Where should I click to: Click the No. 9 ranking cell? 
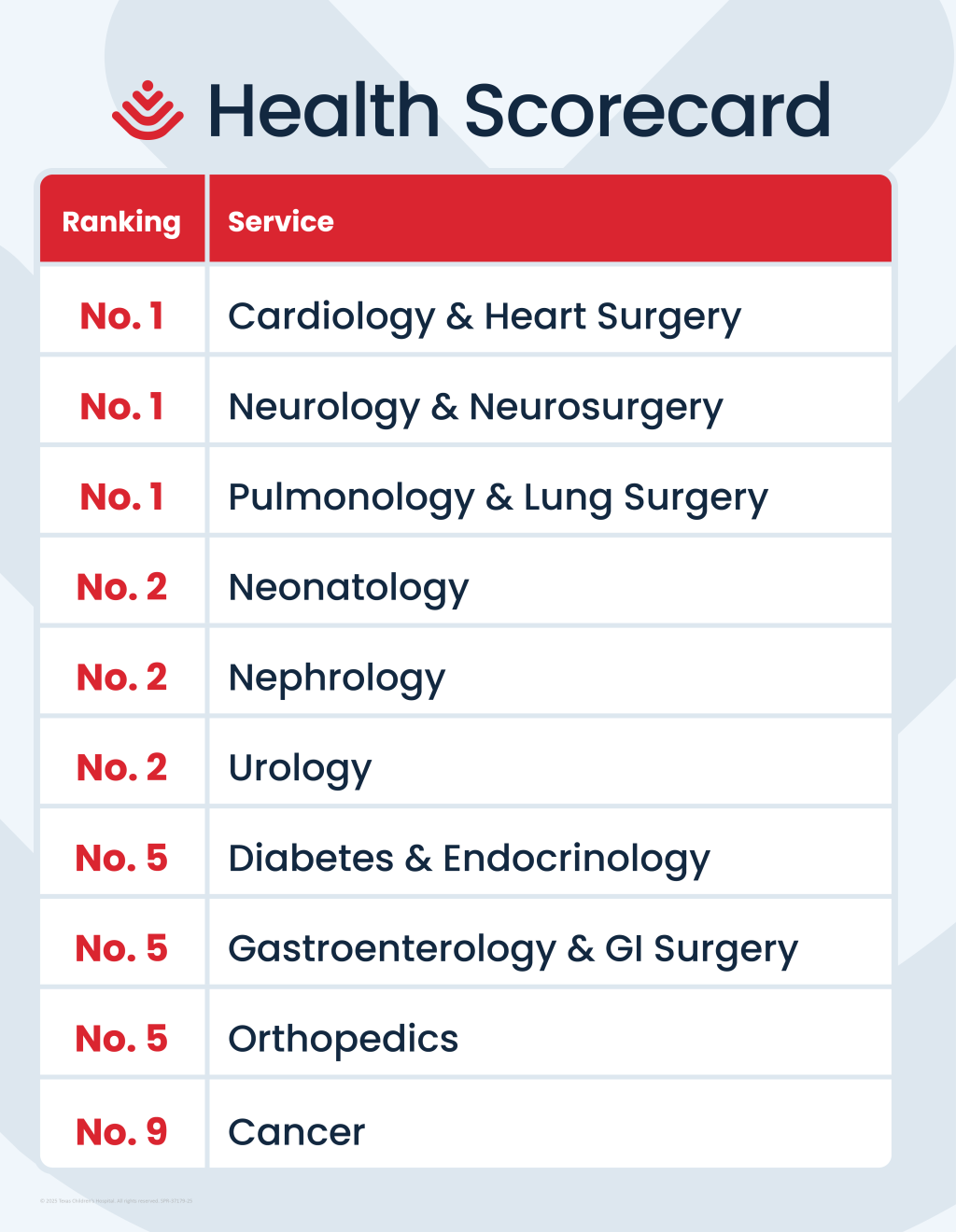pyautogui.click(x=121, y=1132)
